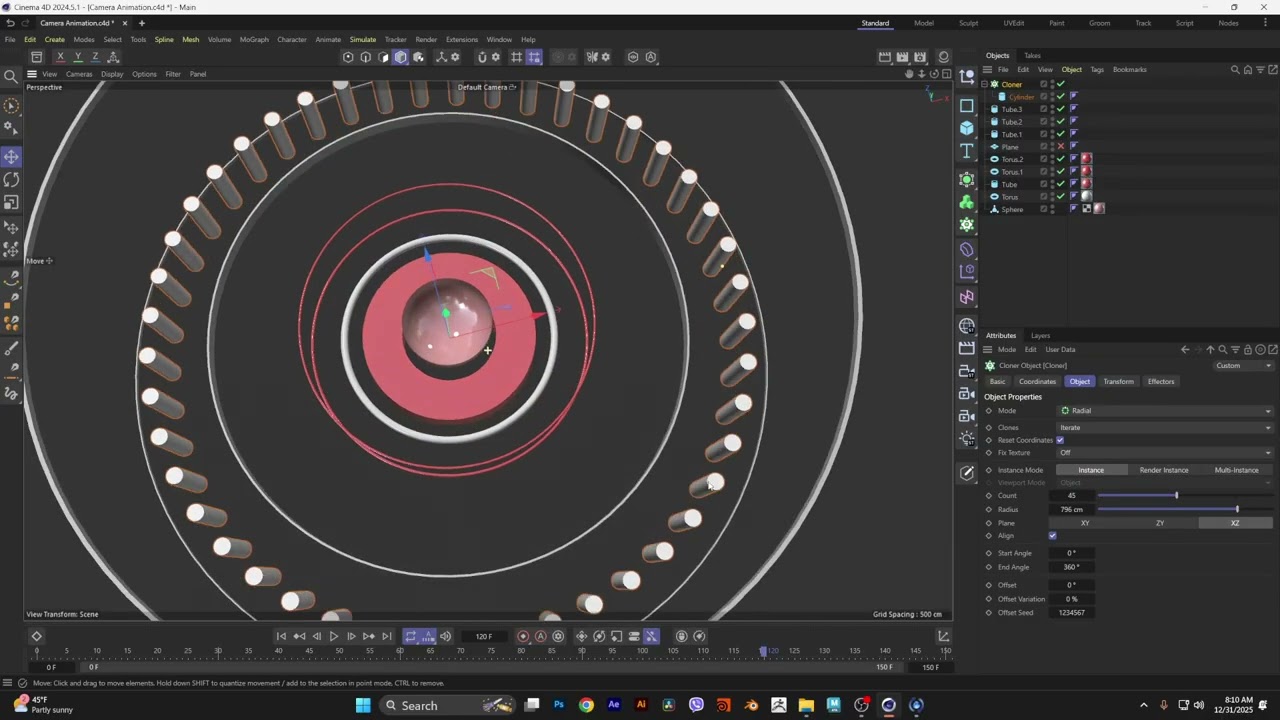Adjust the Radius slider handle
Viewport: 1280px width, 720px height.
coord(1237,510)
